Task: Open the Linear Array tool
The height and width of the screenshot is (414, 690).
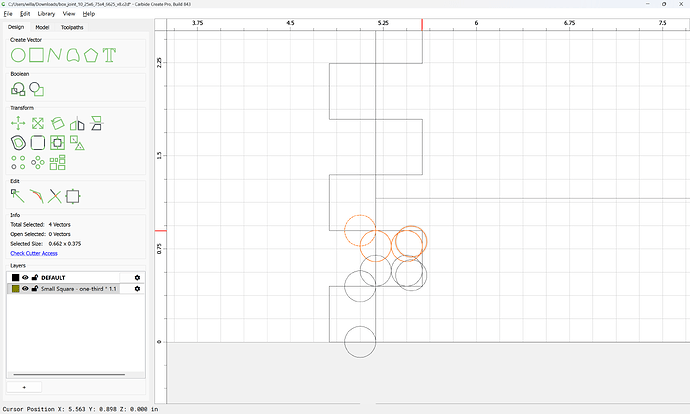Action: (18, 162)
